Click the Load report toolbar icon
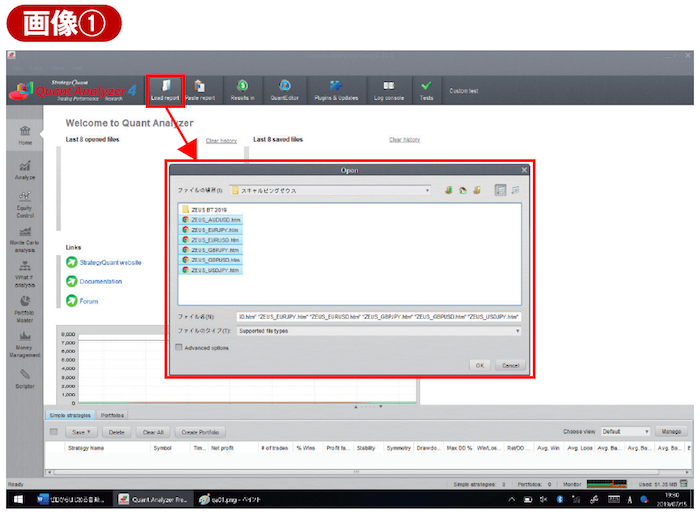This screenshot has width=700, height=514. pos(165,90)
